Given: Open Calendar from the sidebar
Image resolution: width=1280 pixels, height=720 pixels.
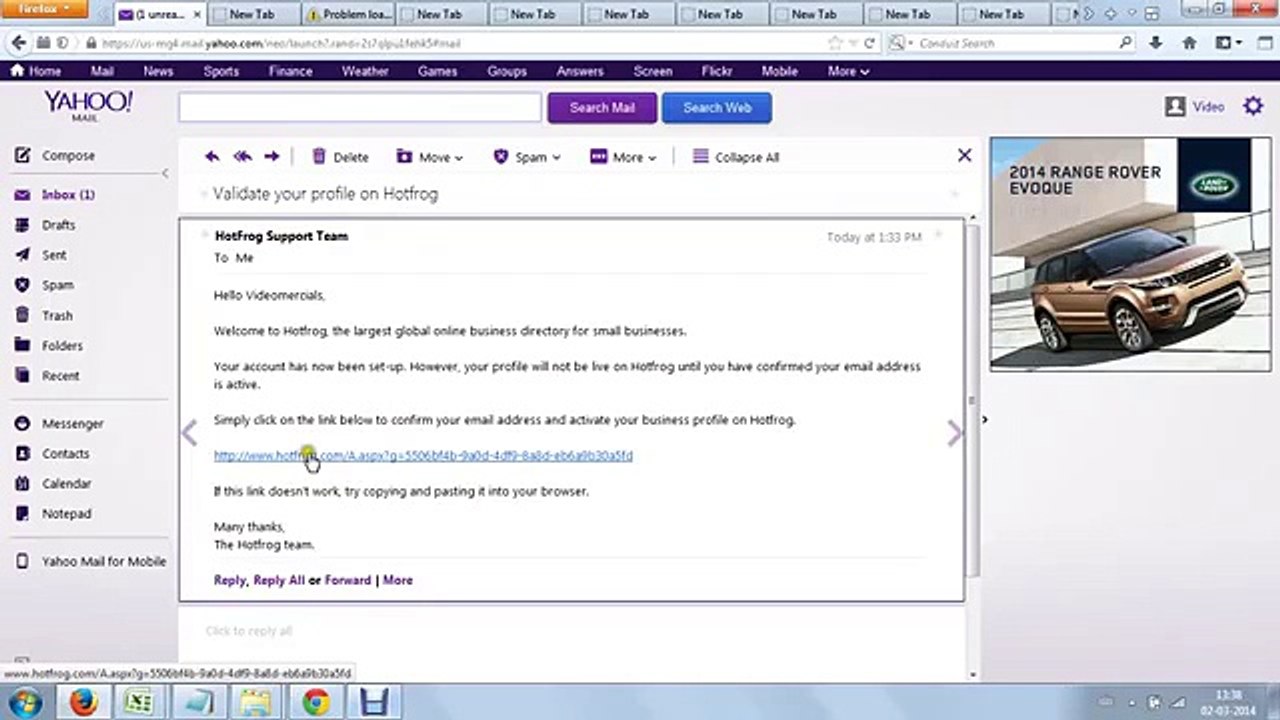Looking at the screenshot, I should coord(53,484).
